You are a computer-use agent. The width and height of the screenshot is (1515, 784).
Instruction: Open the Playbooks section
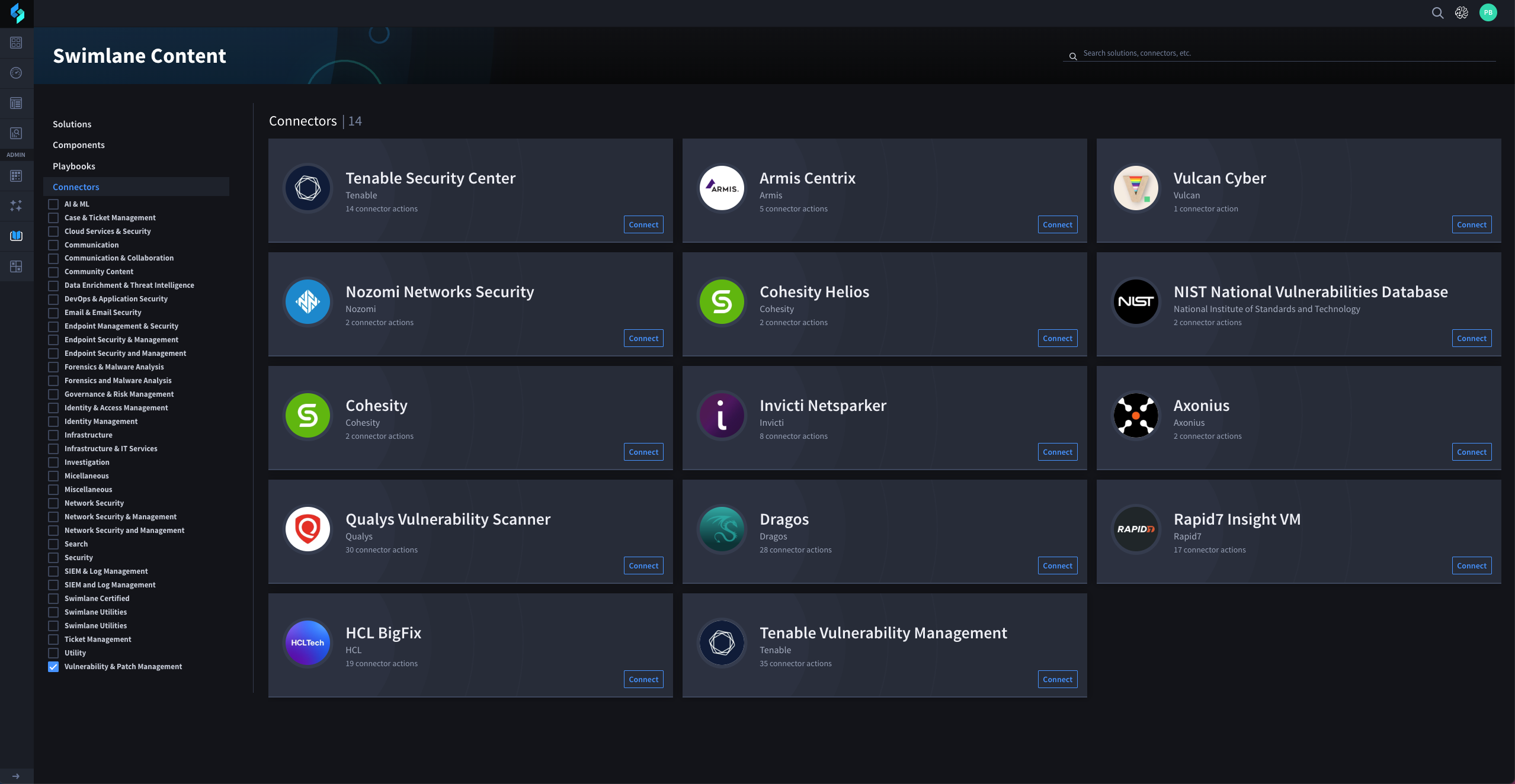click(73, 166)
